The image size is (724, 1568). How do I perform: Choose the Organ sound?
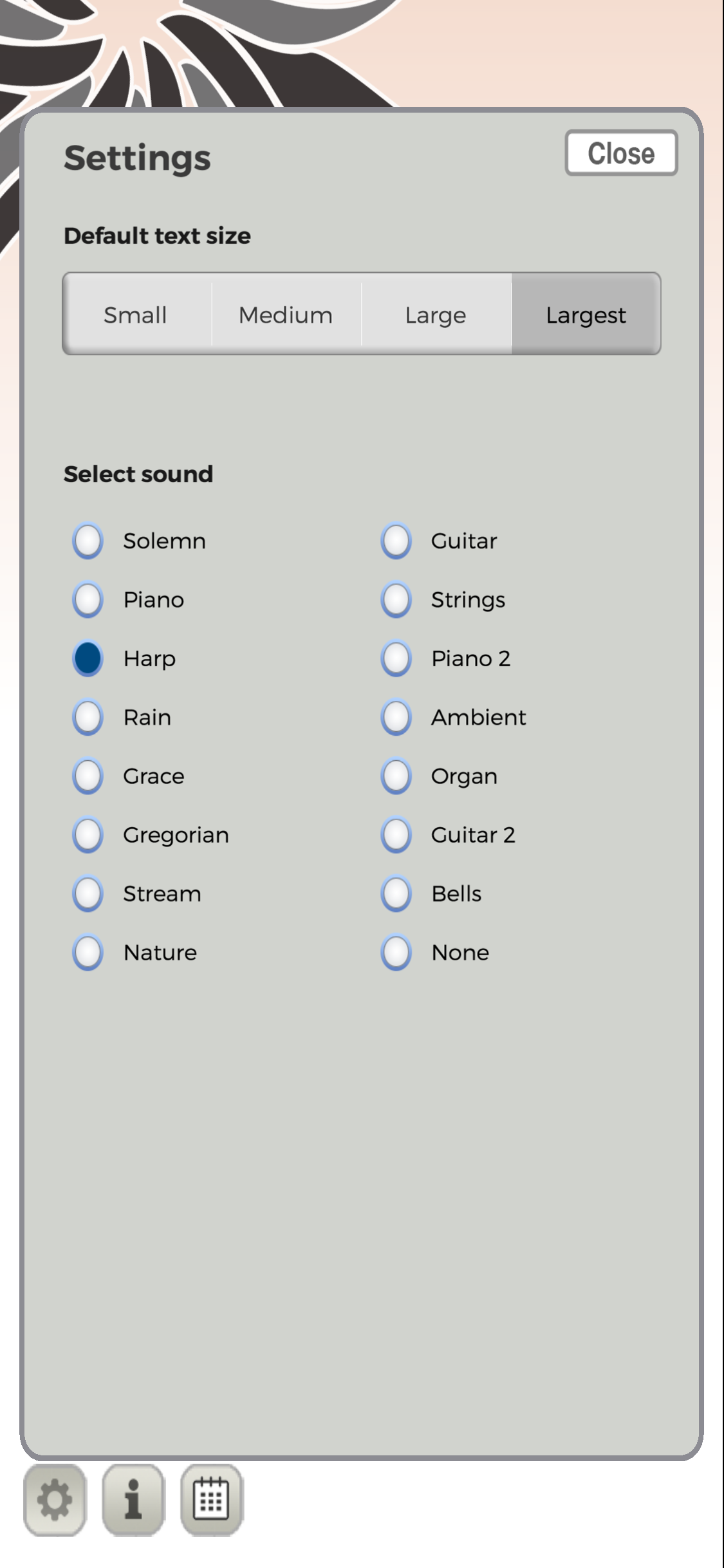396,776
